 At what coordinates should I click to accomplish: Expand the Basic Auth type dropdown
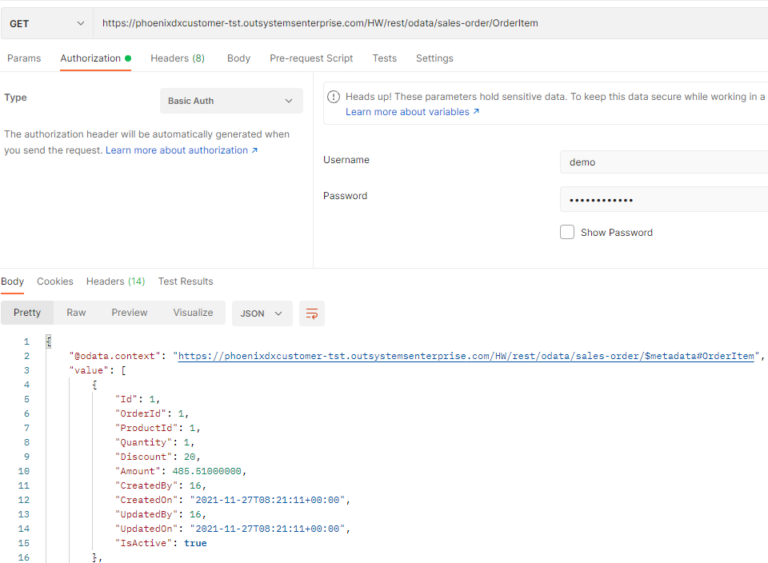(231, 101)
